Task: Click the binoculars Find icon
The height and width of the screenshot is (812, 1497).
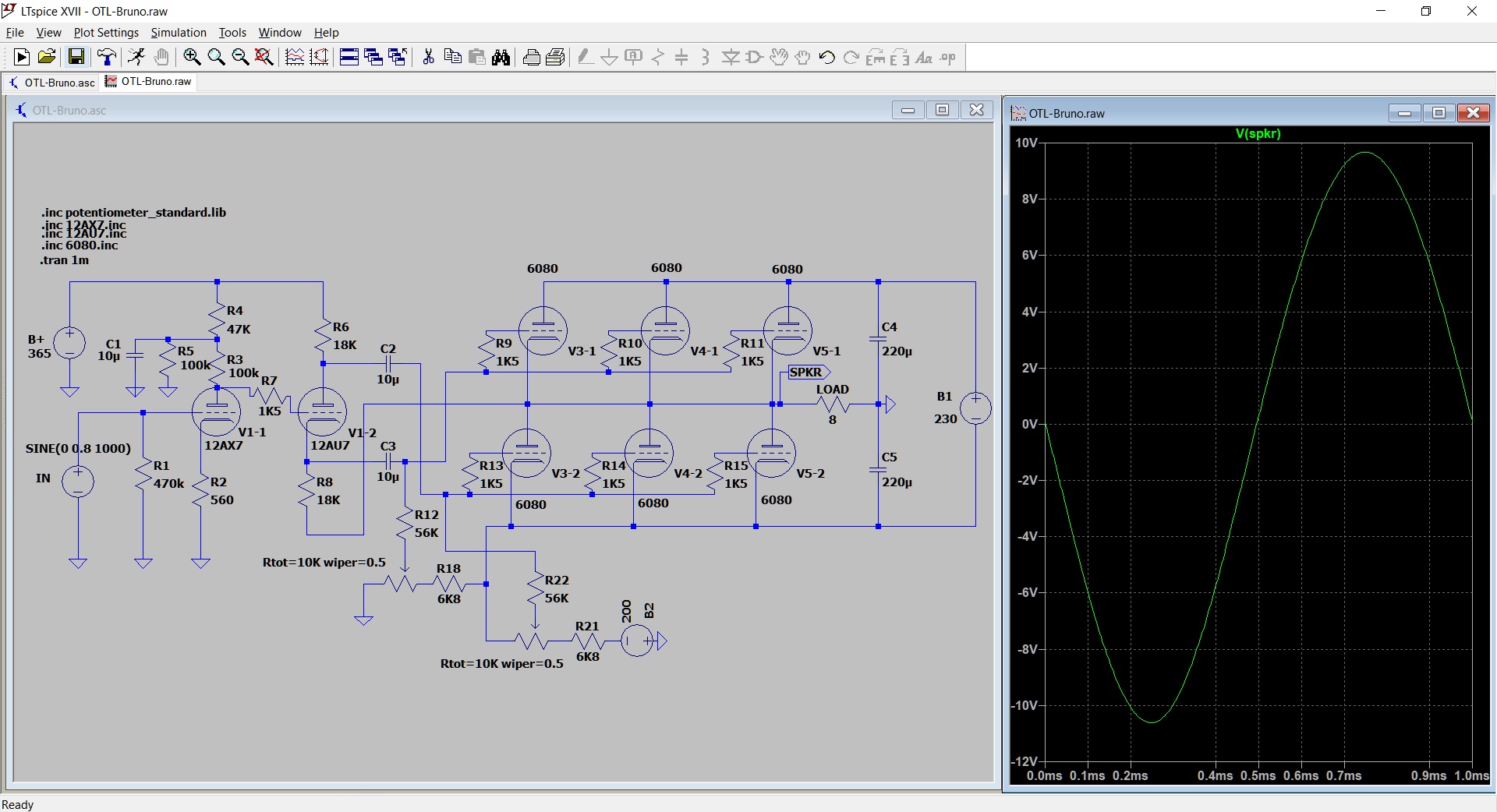Action: click(501, 57)
